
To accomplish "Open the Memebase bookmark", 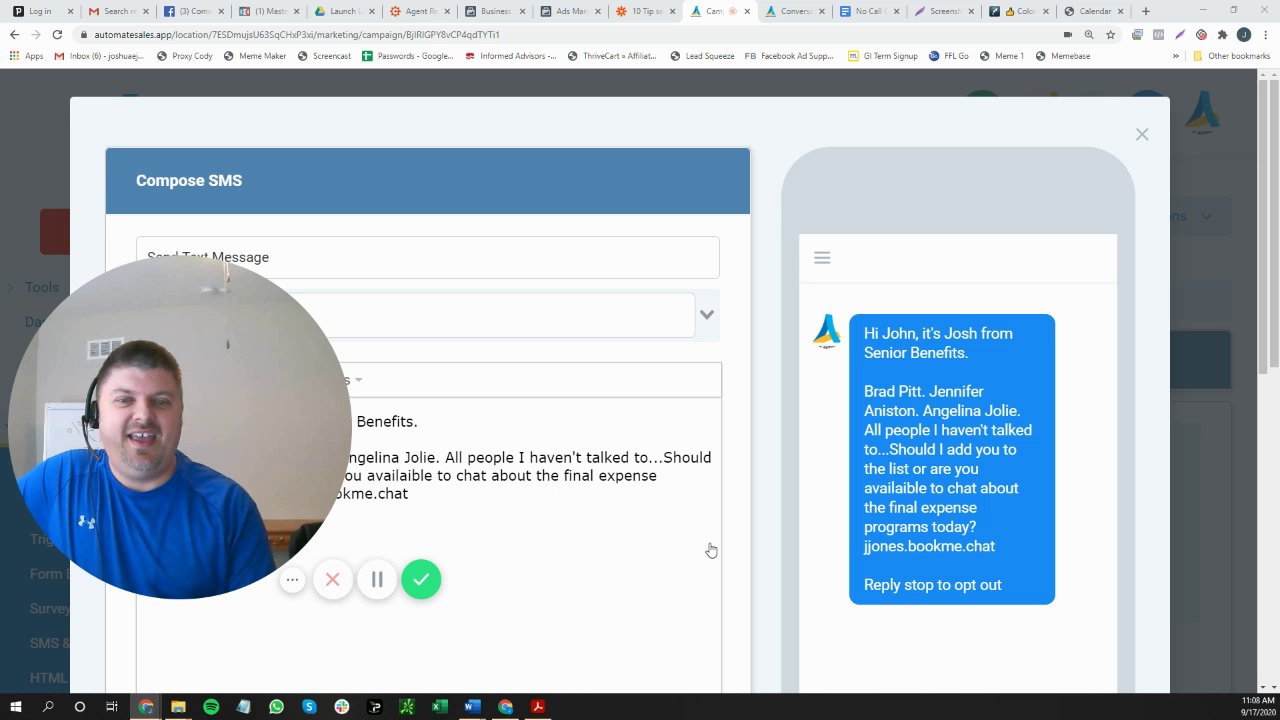I will tap(1062, 56).
